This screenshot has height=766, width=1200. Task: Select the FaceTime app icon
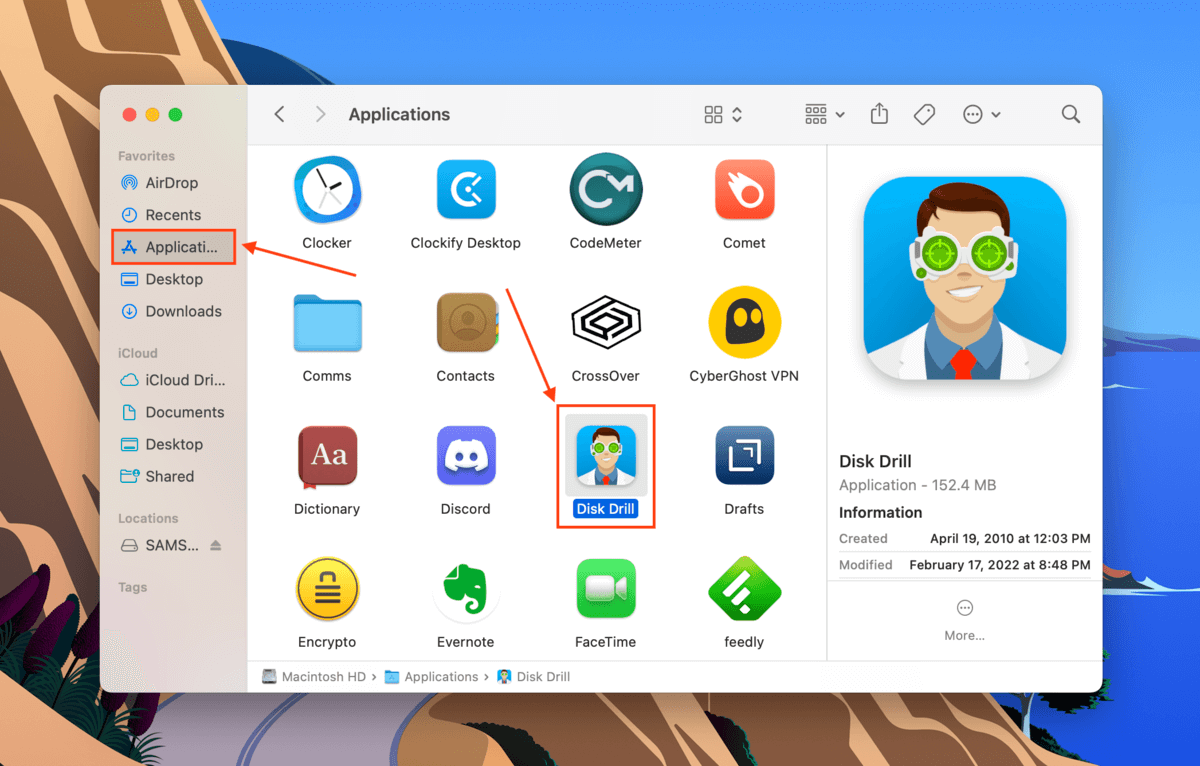pyautogui.click(x=606, y=589)
